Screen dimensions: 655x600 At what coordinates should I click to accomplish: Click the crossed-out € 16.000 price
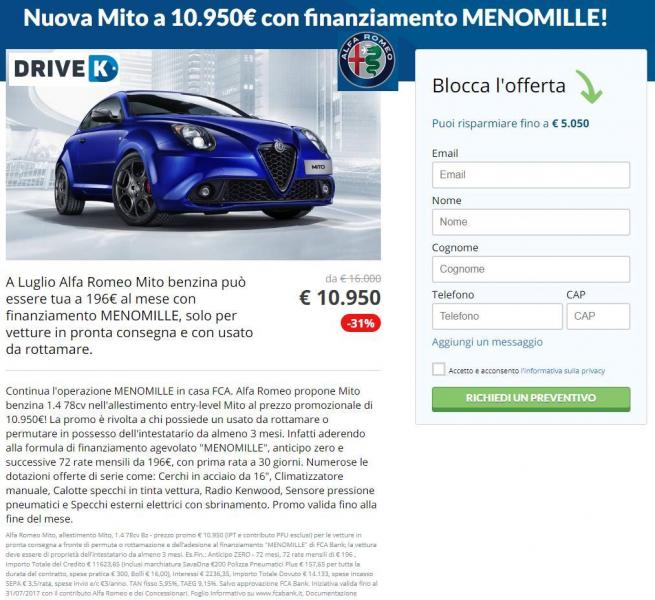click(x=361, y=279)
